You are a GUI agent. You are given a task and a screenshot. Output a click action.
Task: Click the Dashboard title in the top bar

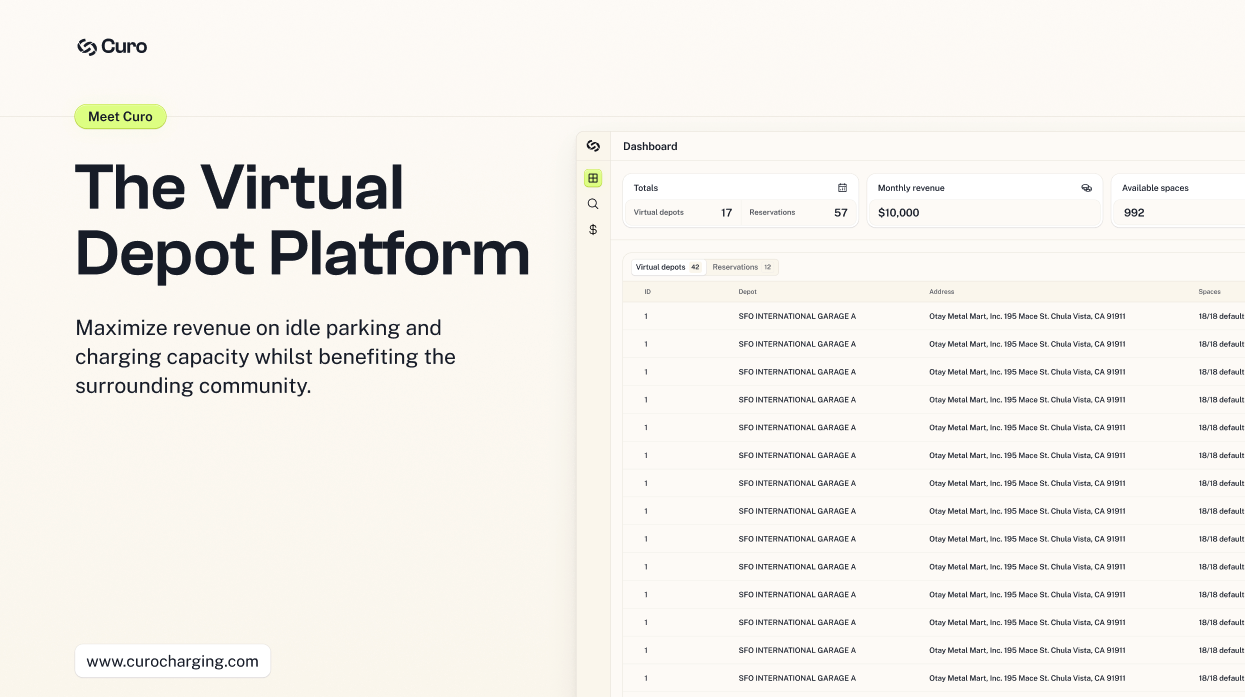point(650,146)
